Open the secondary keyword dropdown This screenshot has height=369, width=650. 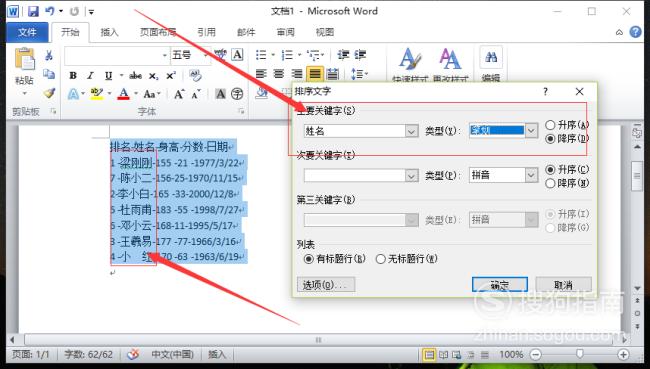coord(411,176)
